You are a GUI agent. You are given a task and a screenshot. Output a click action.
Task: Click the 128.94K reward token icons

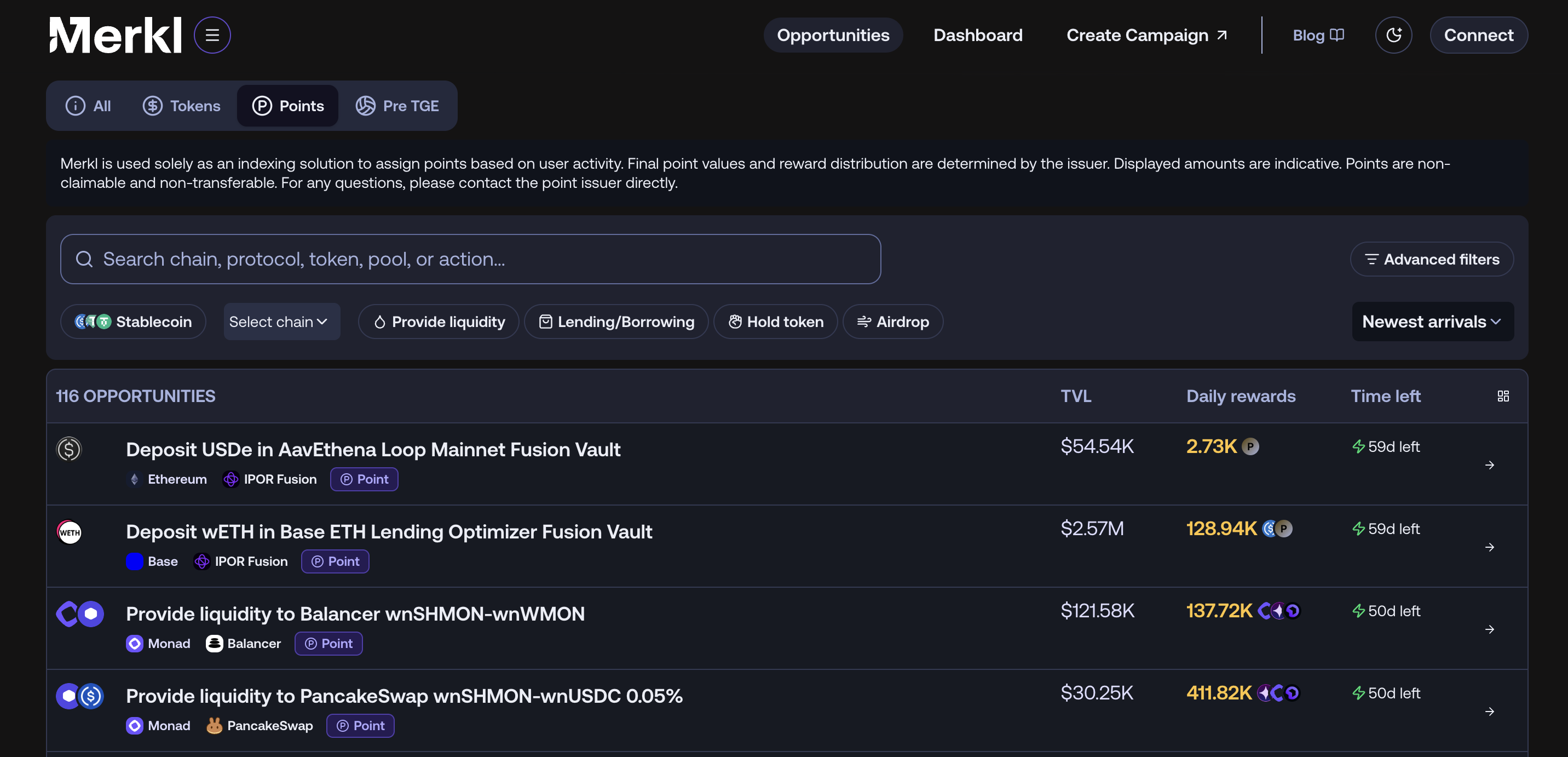(1276, 529)
